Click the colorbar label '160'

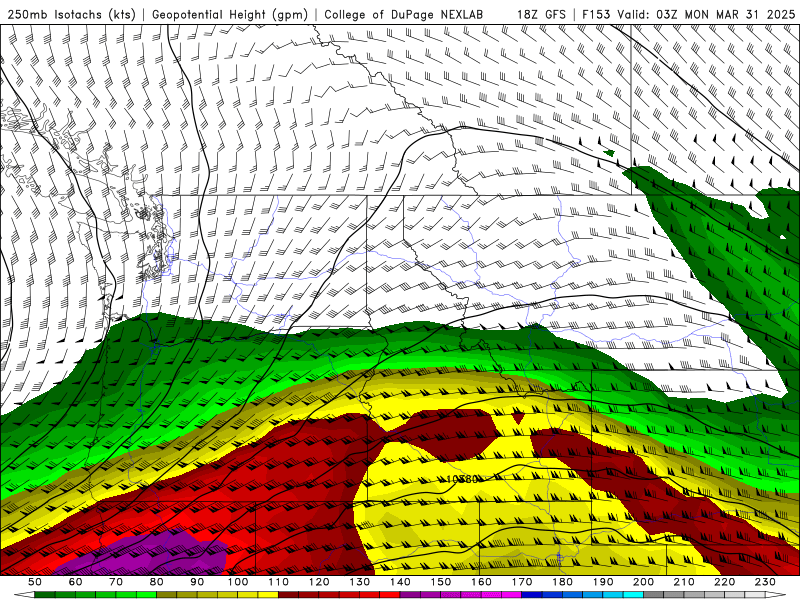482,582
